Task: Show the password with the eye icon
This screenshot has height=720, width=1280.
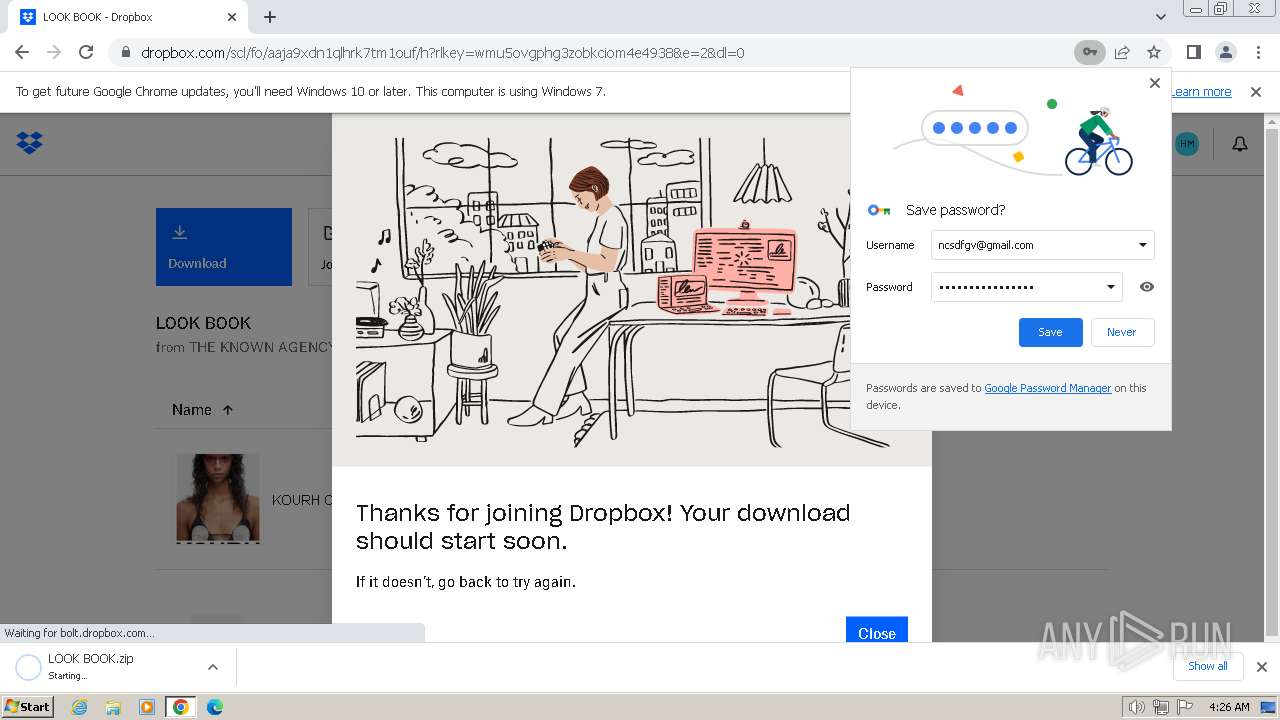Action: [1147, 287]
